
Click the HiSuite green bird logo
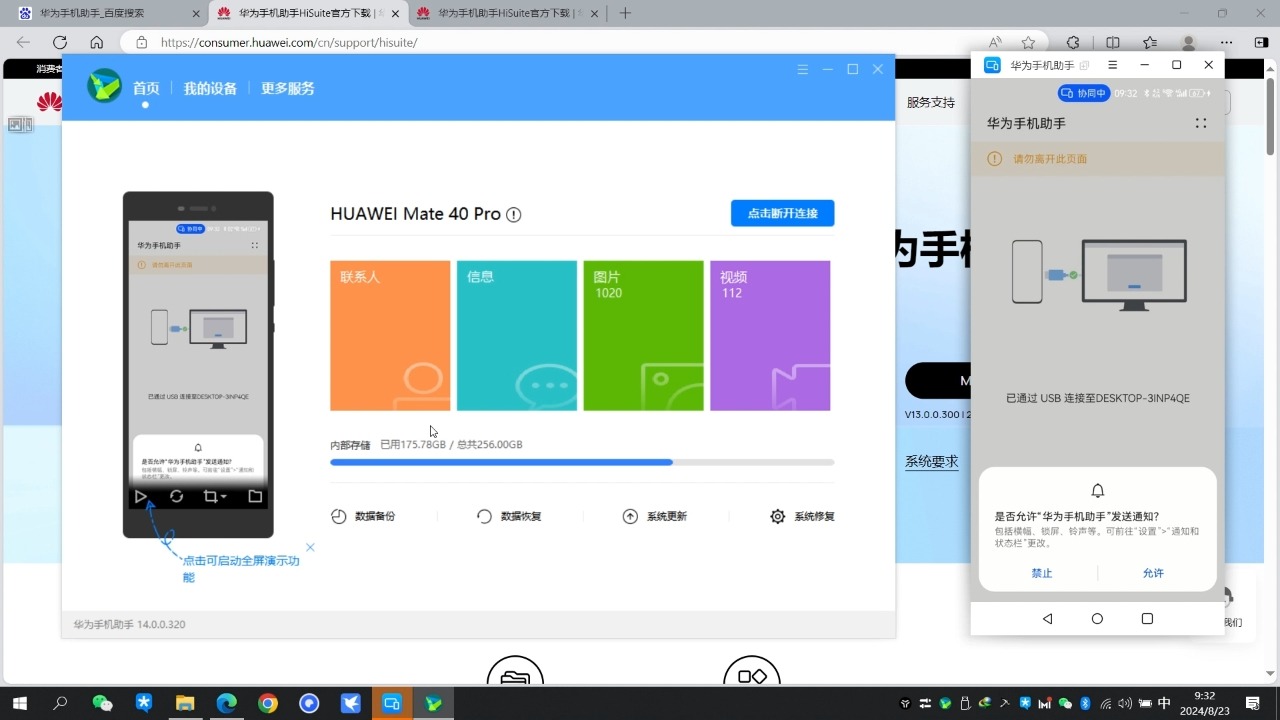pyautogui.click(x=104, y=86)
